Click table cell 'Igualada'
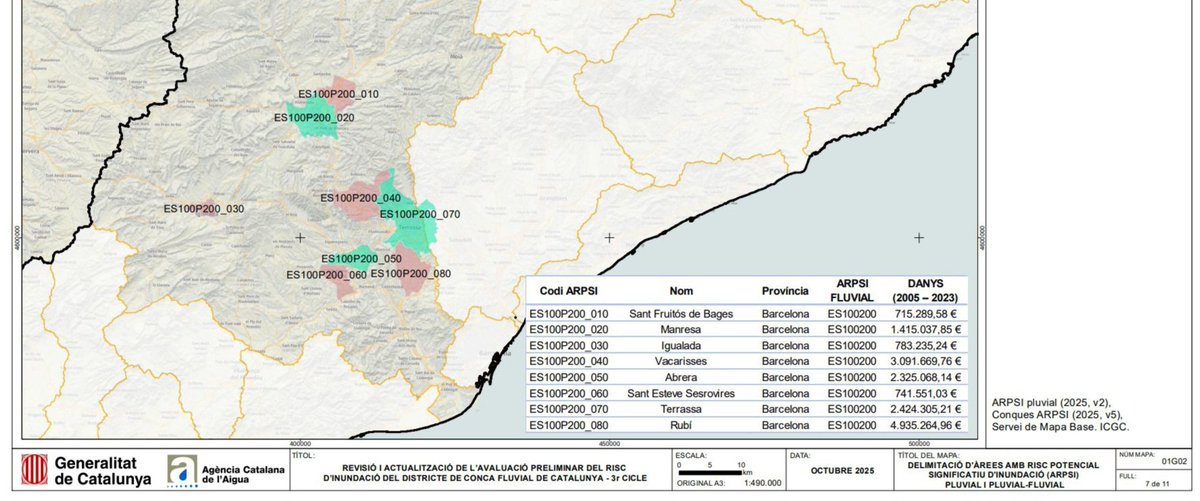Viewport: 1200px width, 501px height. tap(681, 346)
